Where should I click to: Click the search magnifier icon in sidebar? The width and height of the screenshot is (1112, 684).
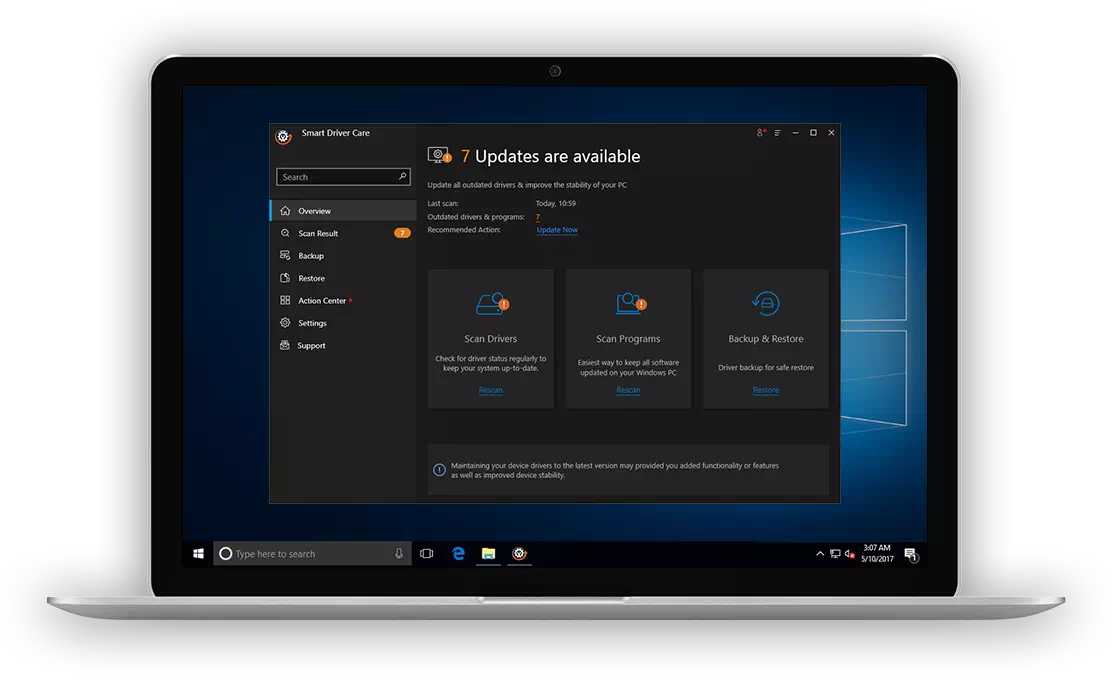click(402, 176)
